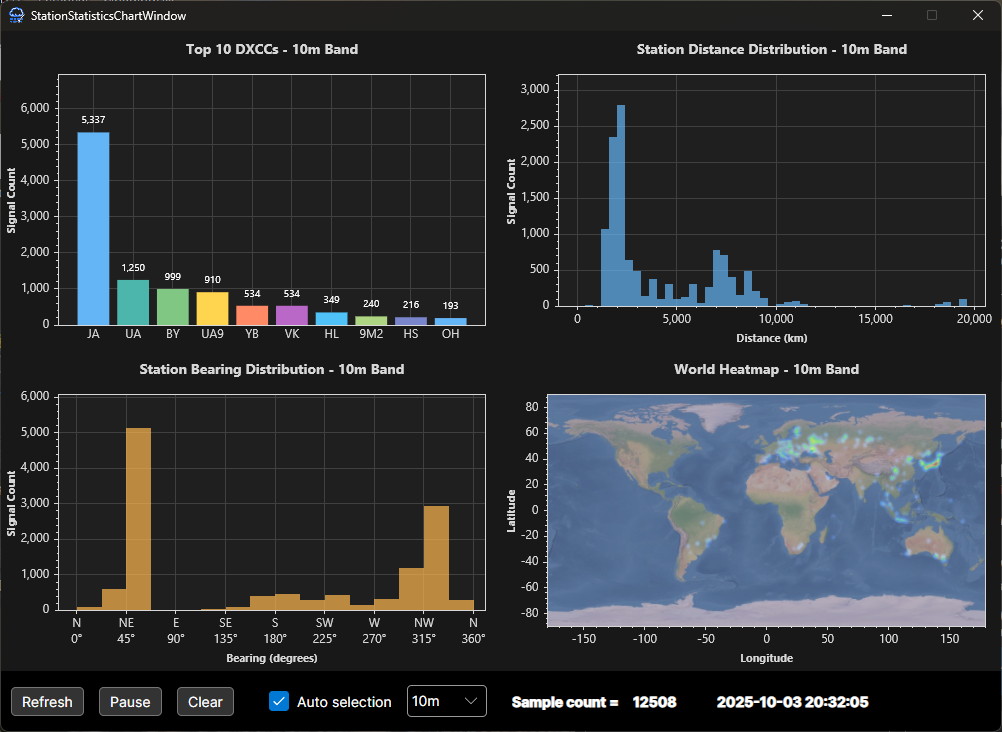The image size is (1002, 732).
Task: Select the yellow UA9 bar
Action: (212, 309)
